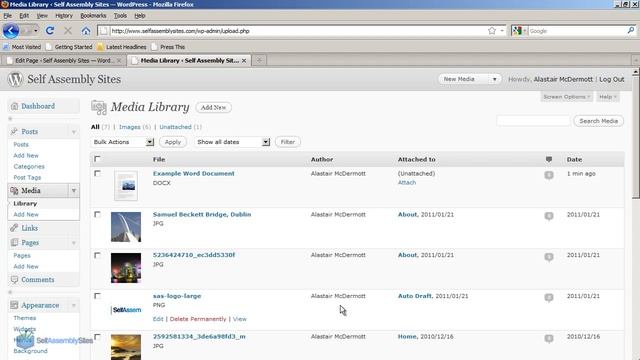The image size is (640, 360).
Task: Go back with the Firefox back arrow
Action: click(x=11, y=31)
